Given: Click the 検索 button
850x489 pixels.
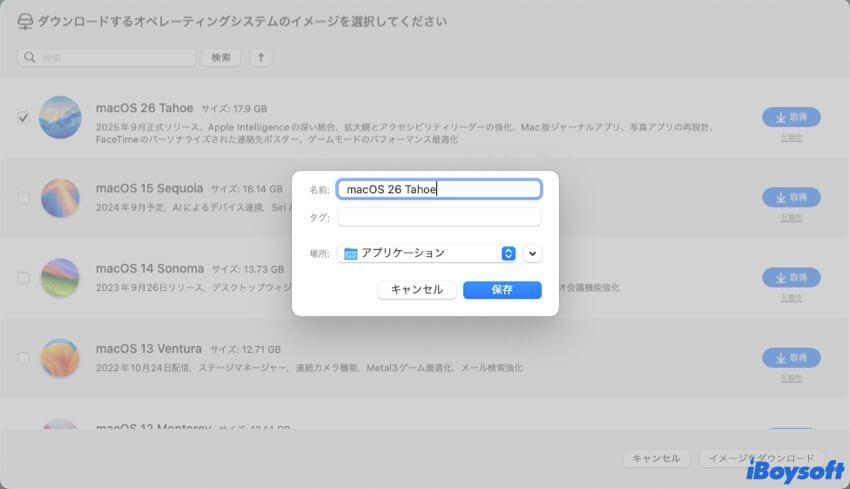Looking at the screenshot, I should [x=221, y=57].
